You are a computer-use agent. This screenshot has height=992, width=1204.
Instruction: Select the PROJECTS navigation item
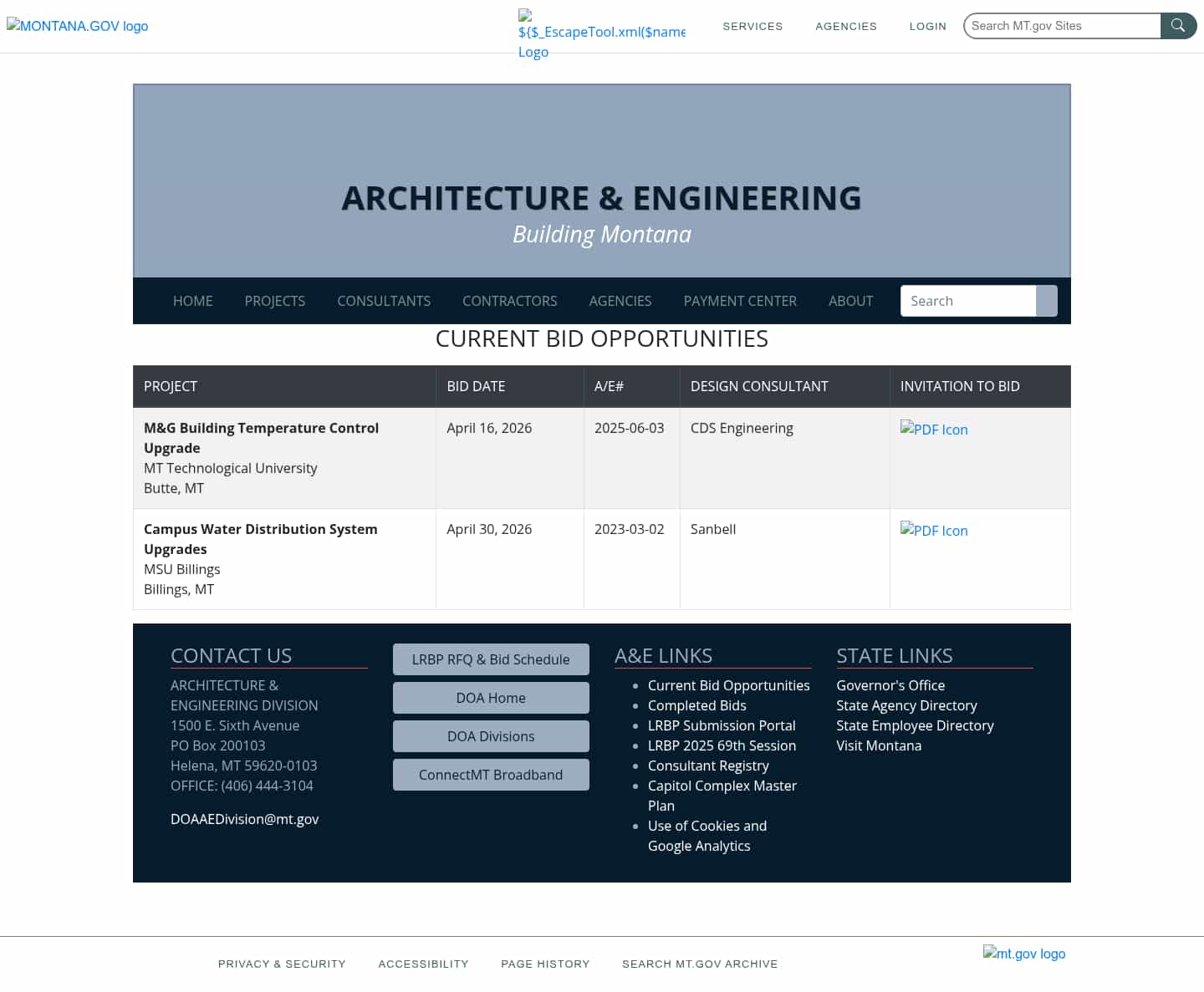pyautogui.click(x=274, y=301)
